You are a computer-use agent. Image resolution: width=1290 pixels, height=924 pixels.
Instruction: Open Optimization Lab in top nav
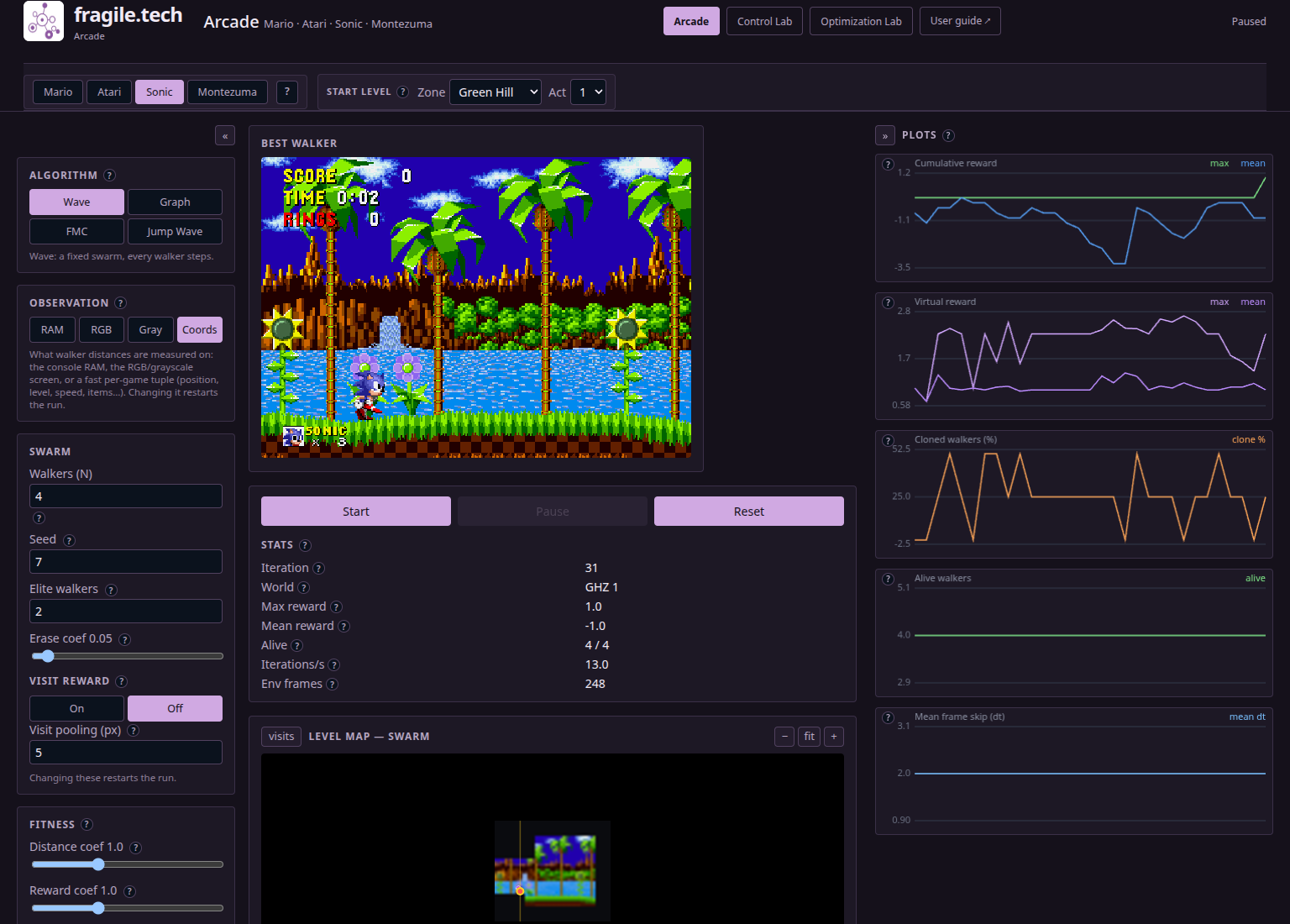click(x=861, y=21)
